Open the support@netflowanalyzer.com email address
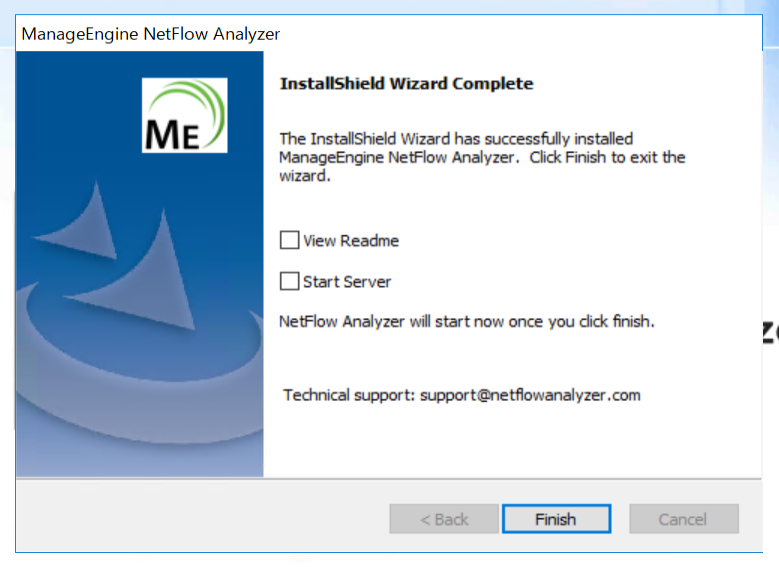 pos(530,395)
